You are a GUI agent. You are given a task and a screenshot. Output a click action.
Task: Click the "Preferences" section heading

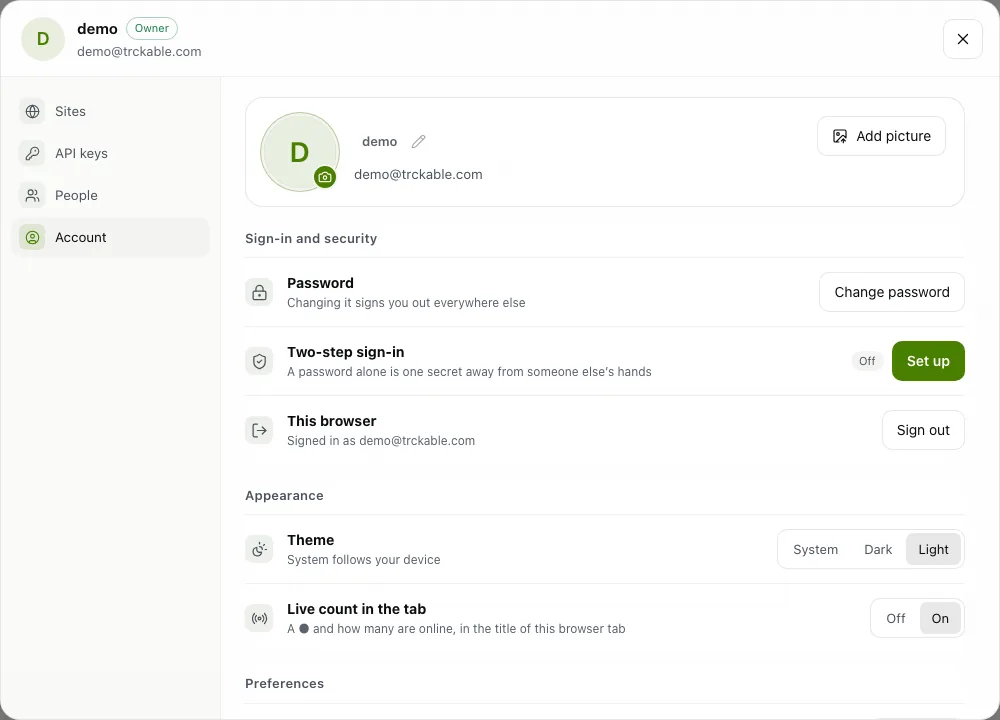pos(284,684)
